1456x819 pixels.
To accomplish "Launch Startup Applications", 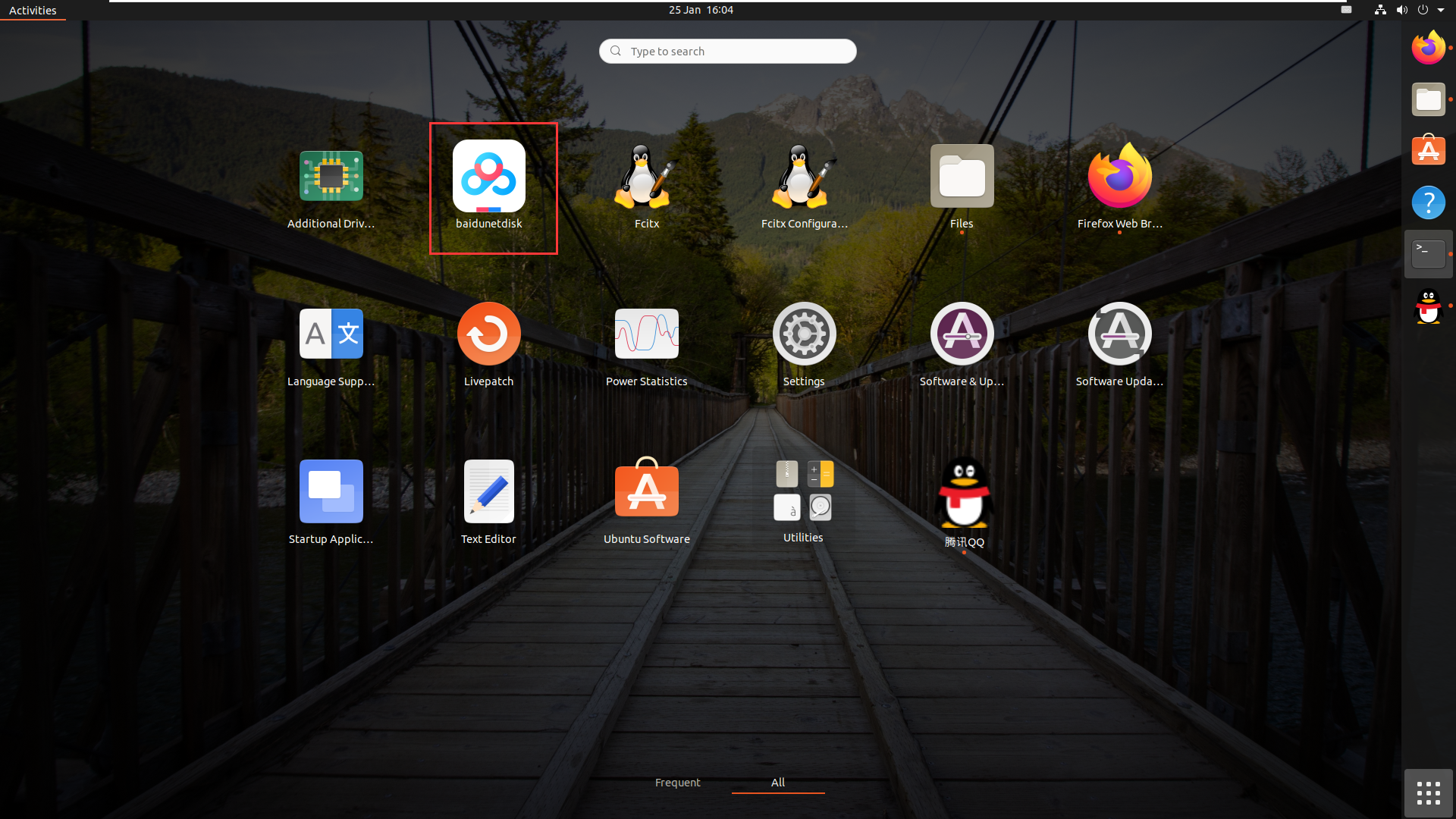I will point(331,492).
